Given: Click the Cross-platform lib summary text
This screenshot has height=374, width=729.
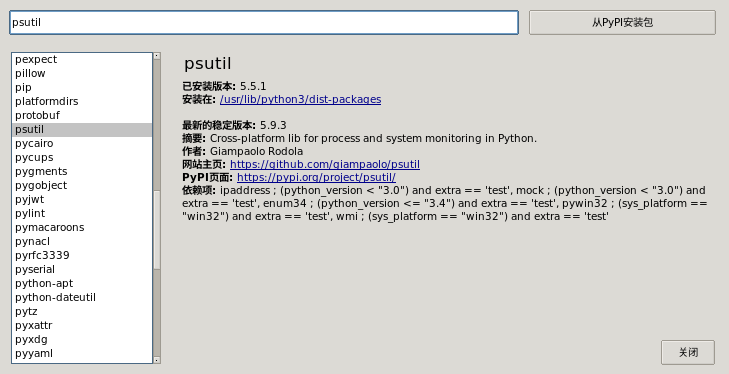Looking at the screenshot, I should [x=373, y=138].
